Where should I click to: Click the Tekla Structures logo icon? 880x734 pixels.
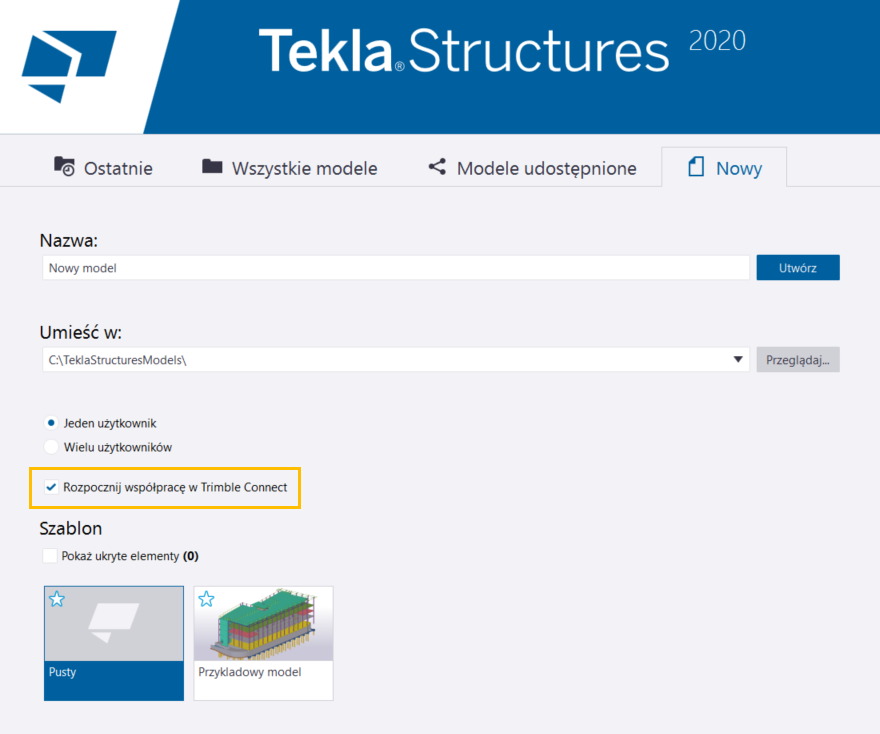click(69, 66)
